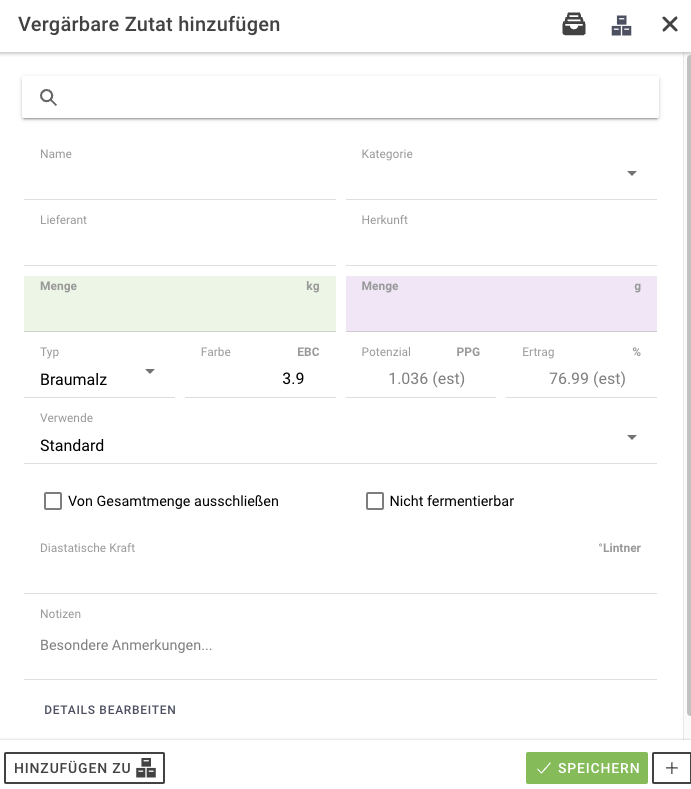Open the inventory box icon in header
The height and width of the screenshot is (789, 691).
click(574, 25)
